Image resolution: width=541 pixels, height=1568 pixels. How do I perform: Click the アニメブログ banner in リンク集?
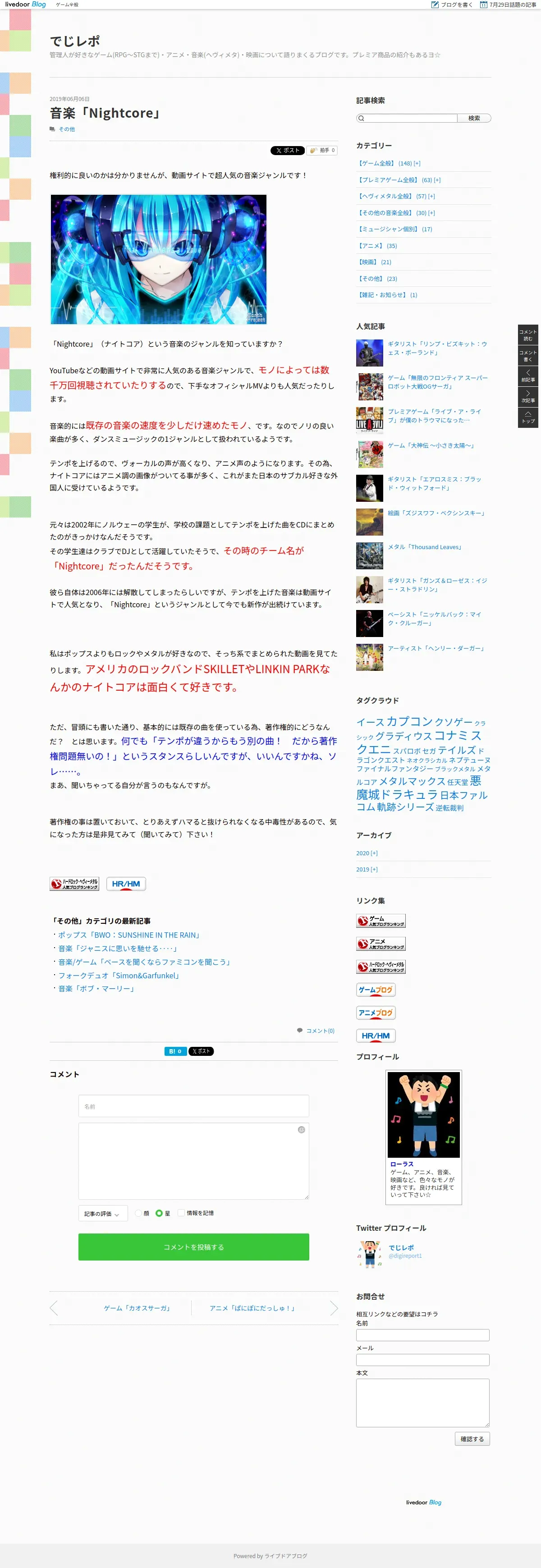click(x=376, y=1013)
